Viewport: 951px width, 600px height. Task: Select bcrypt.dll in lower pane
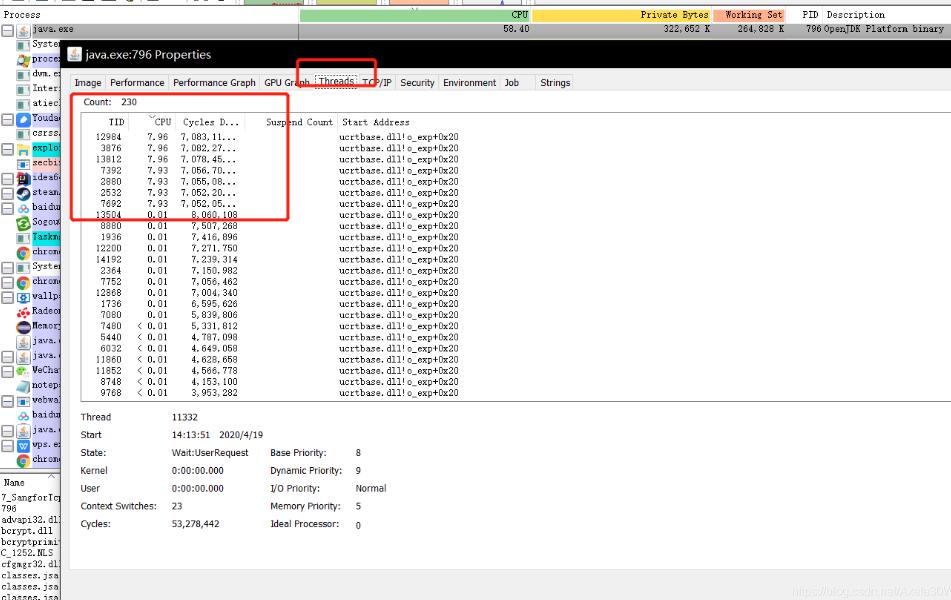tap(27, 531)
